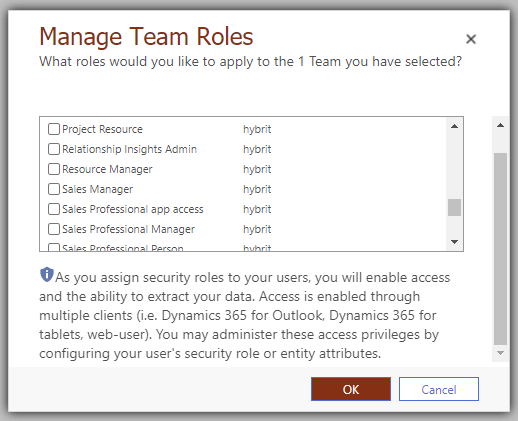518x421 pixels.
Task: Close the dialog with the X icon
Action: (471, 39)
